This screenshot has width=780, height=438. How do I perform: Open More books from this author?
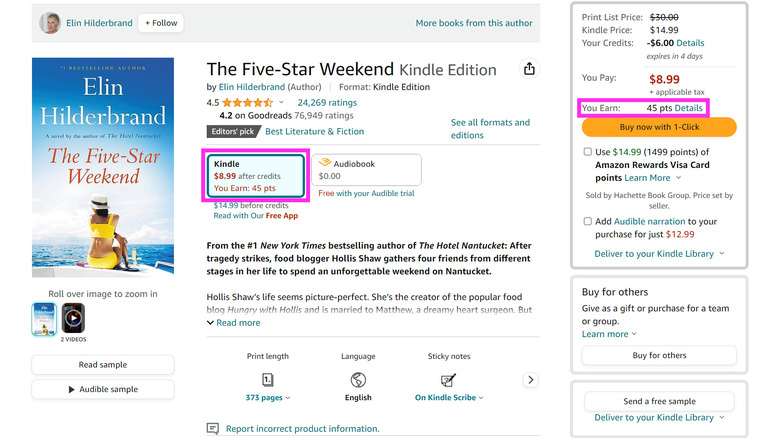[474, 23]
